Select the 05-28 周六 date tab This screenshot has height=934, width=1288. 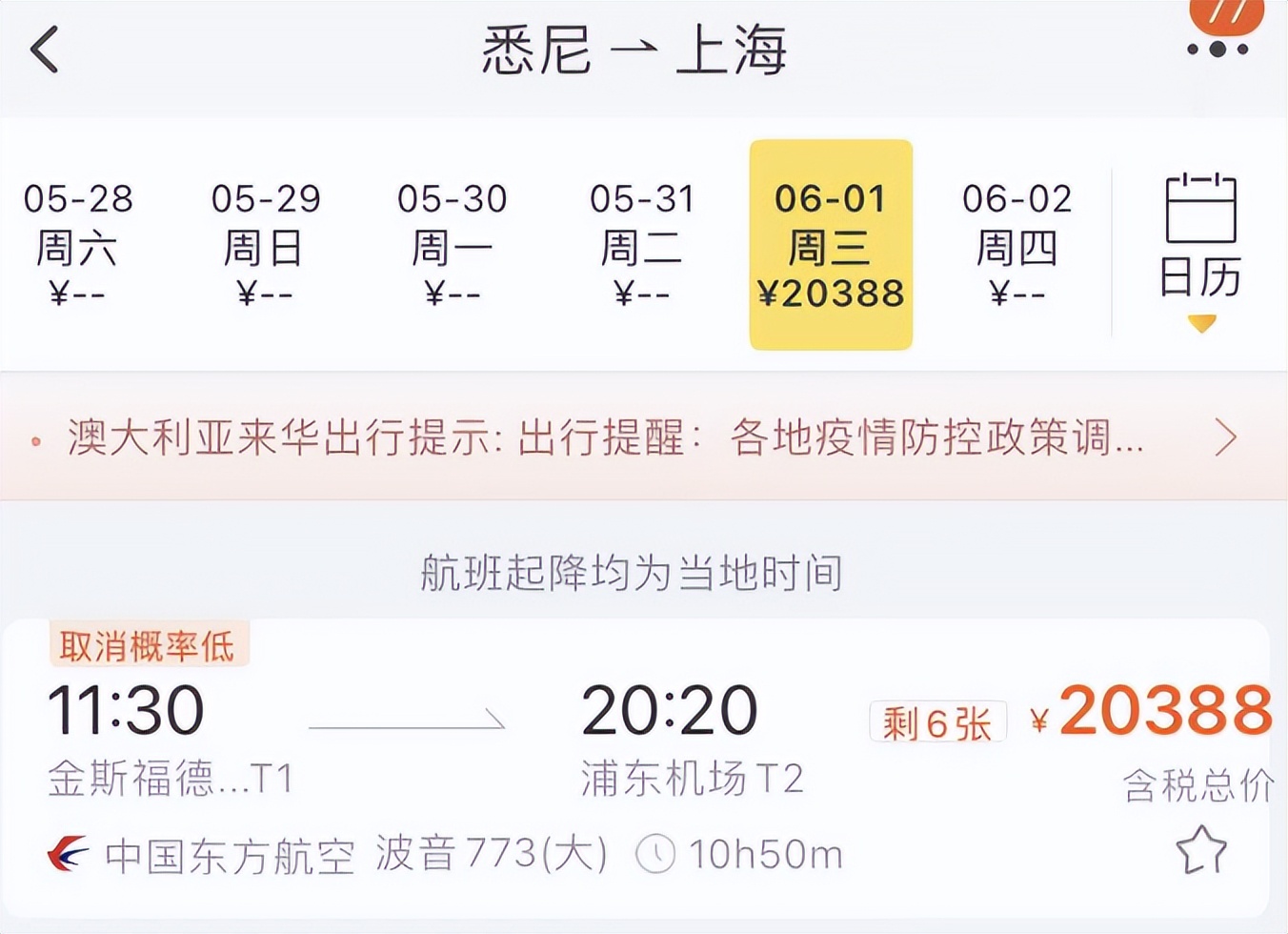(x=78, y=243)
